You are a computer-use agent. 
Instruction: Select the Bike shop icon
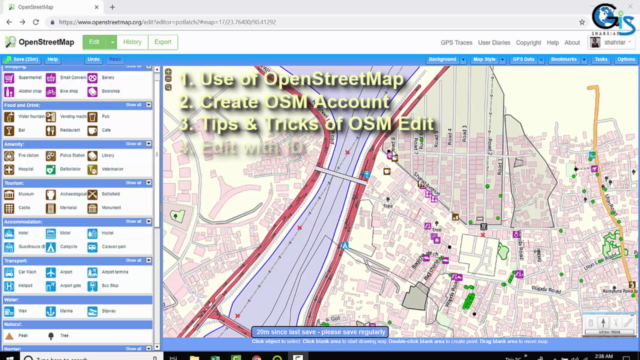[x=51, y=91]
